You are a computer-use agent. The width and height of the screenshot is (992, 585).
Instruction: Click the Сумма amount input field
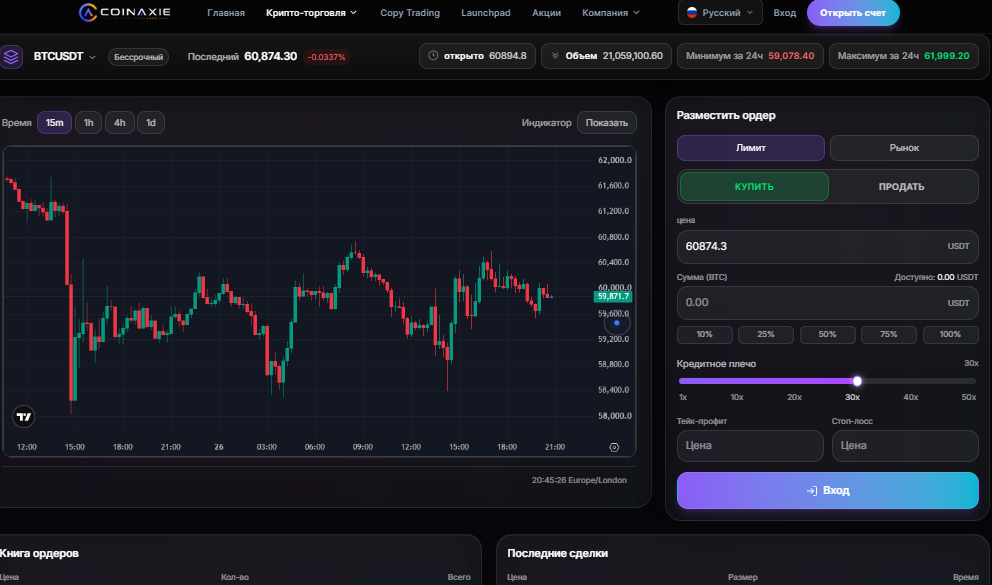click(828, 303)
